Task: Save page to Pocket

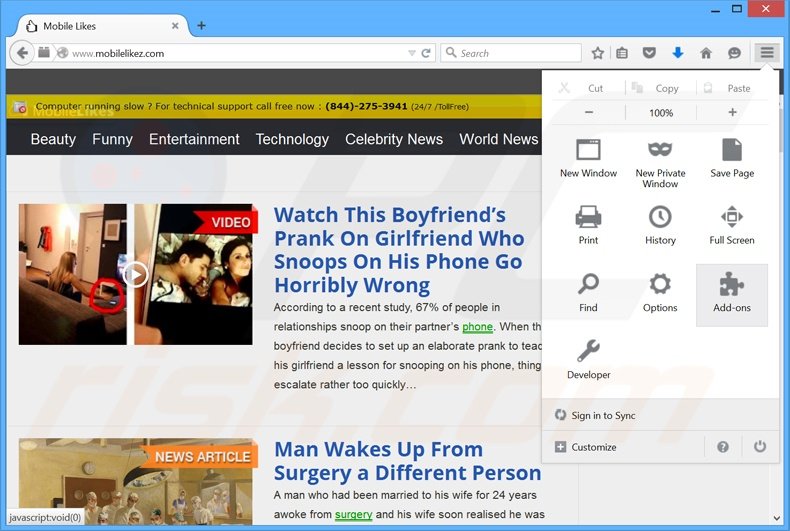Action: 649,53
